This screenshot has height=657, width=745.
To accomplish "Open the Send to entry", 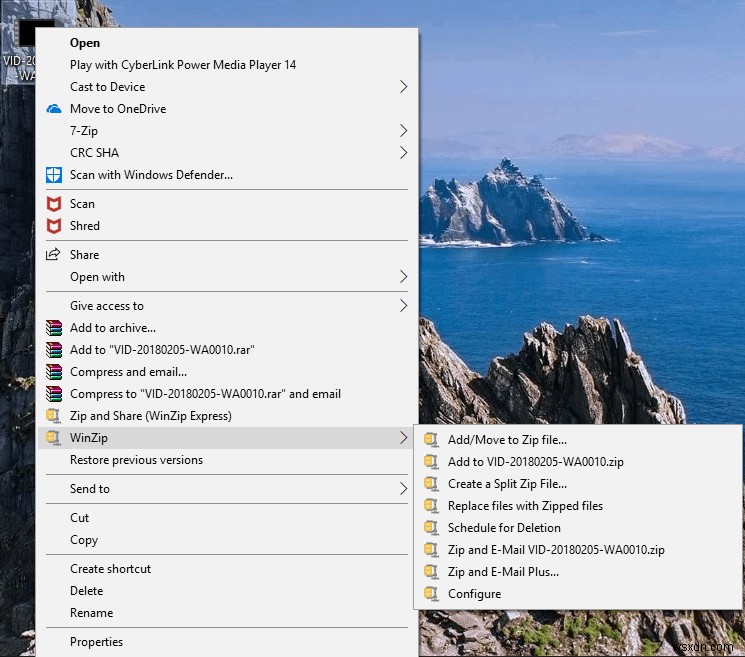I will click(227, 488).
